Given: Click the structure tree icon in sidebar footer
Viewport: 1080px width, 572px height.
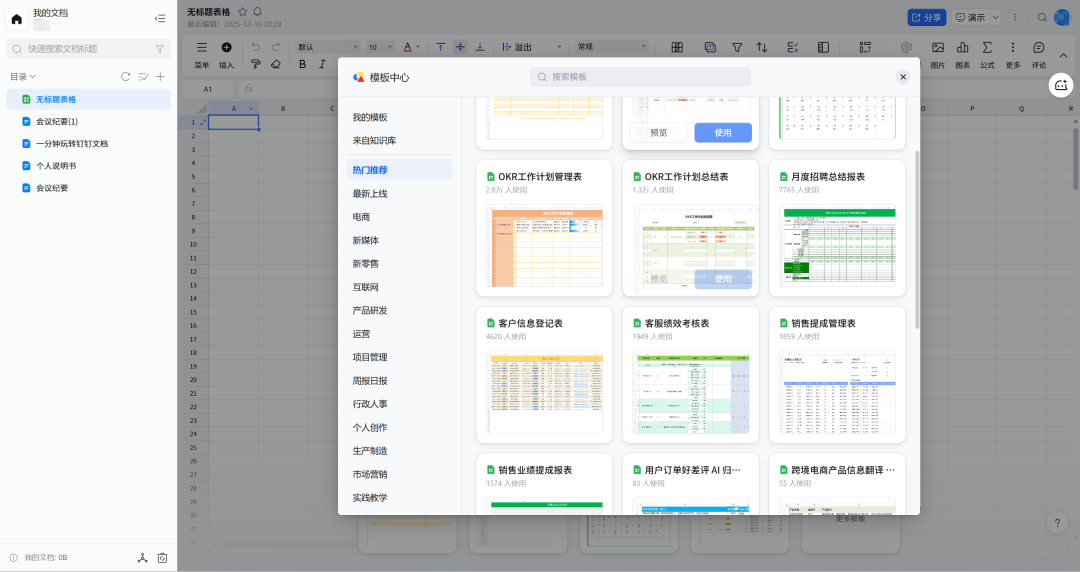Looking at the screenshot, I should coord(143,558).
